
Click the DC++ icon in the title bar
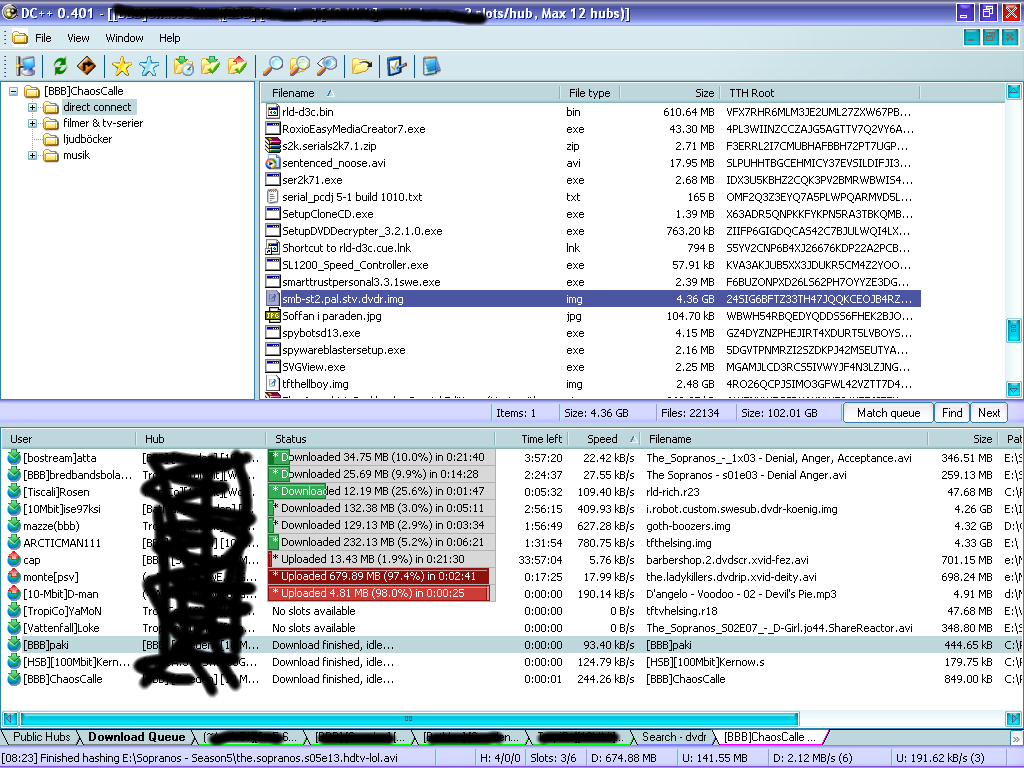coord(10,12)
